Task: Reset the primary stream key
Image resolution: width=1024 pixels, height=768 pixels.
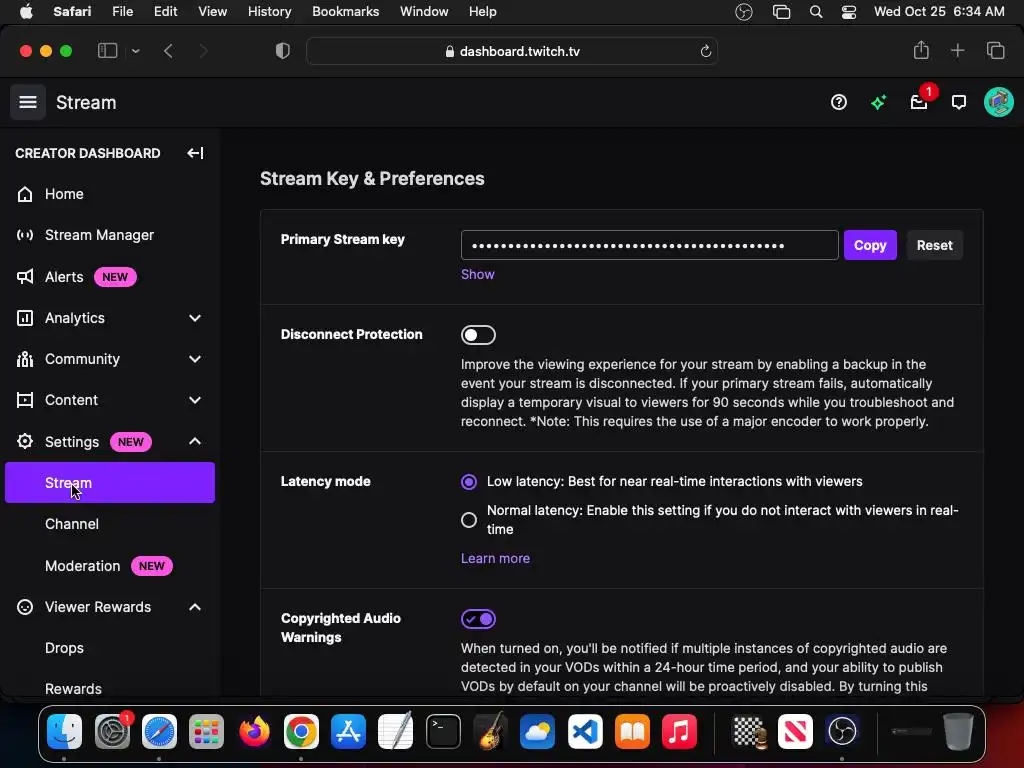Action: tap(934, 245)
